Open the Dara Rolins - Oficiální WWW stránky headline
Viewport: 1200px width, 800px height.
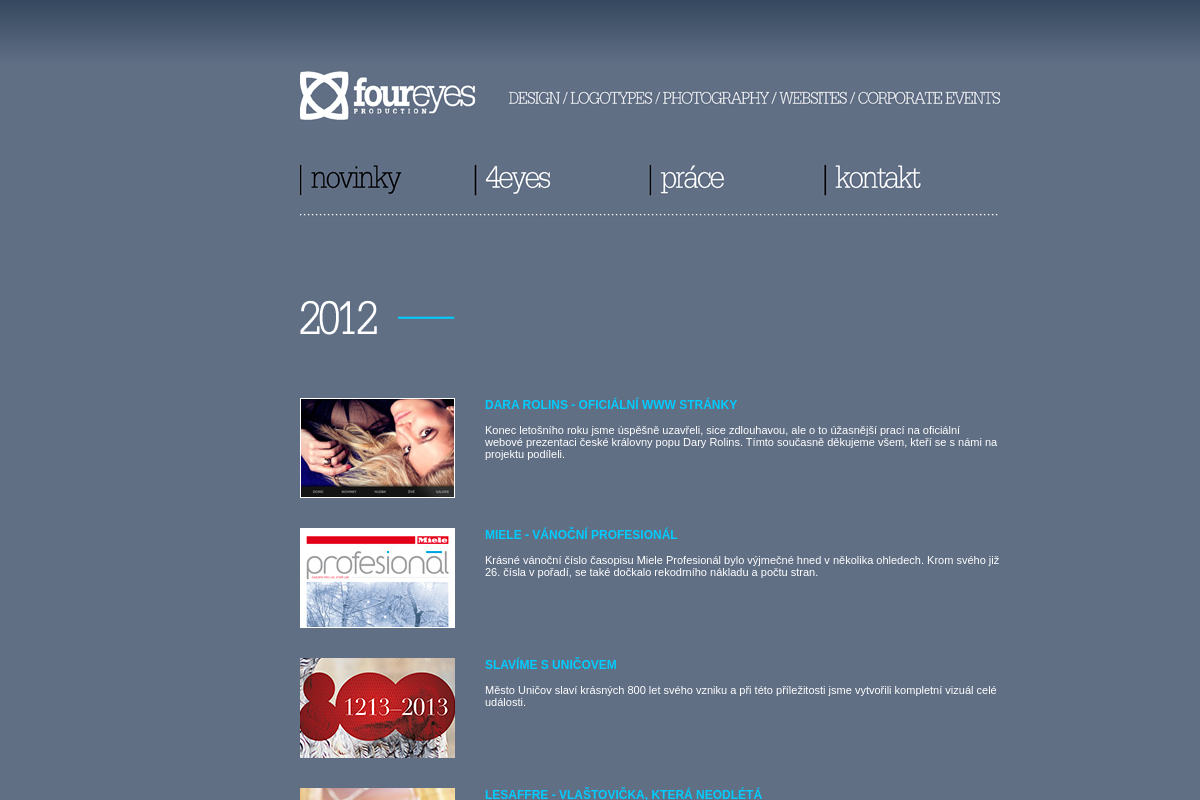[x=611, y=405]
